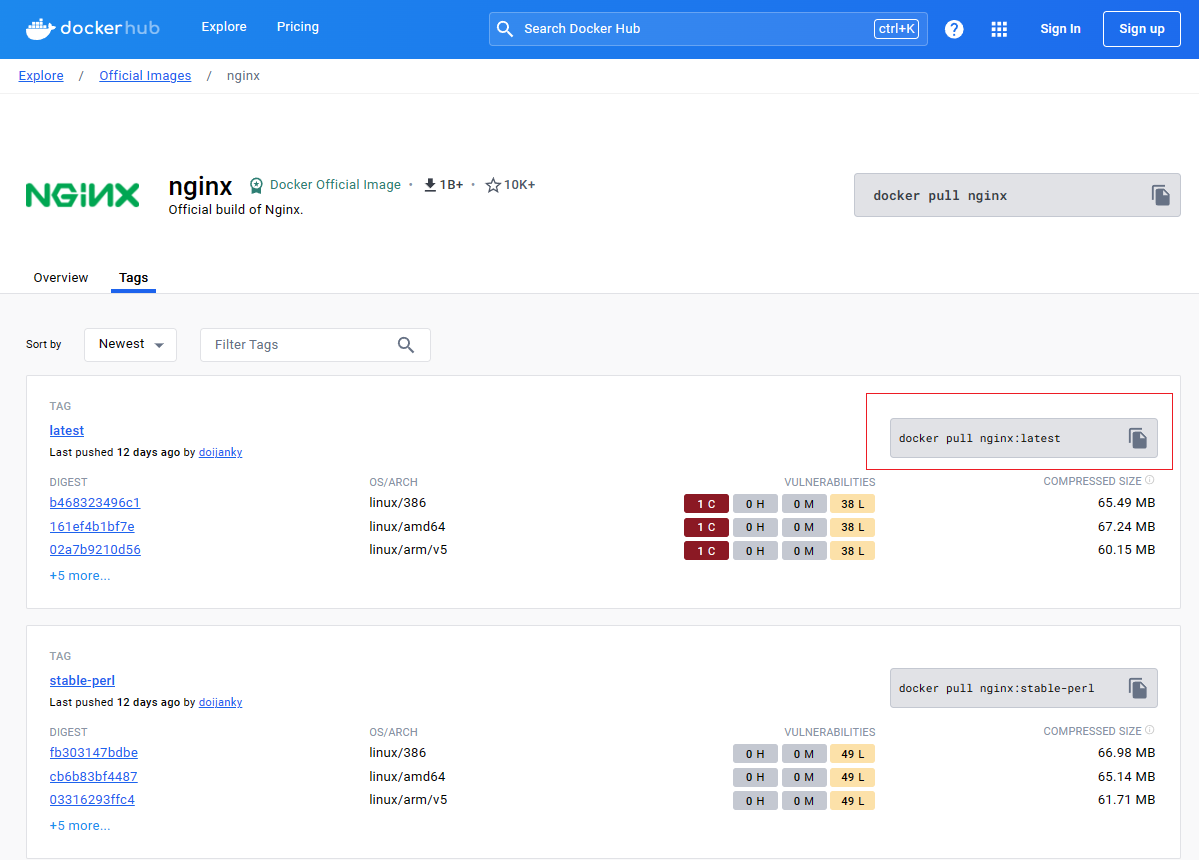Screen dimensions: 1199x860
Task: Click 1 C critical badge for linux/386
Action: click(x=706, y=504)
